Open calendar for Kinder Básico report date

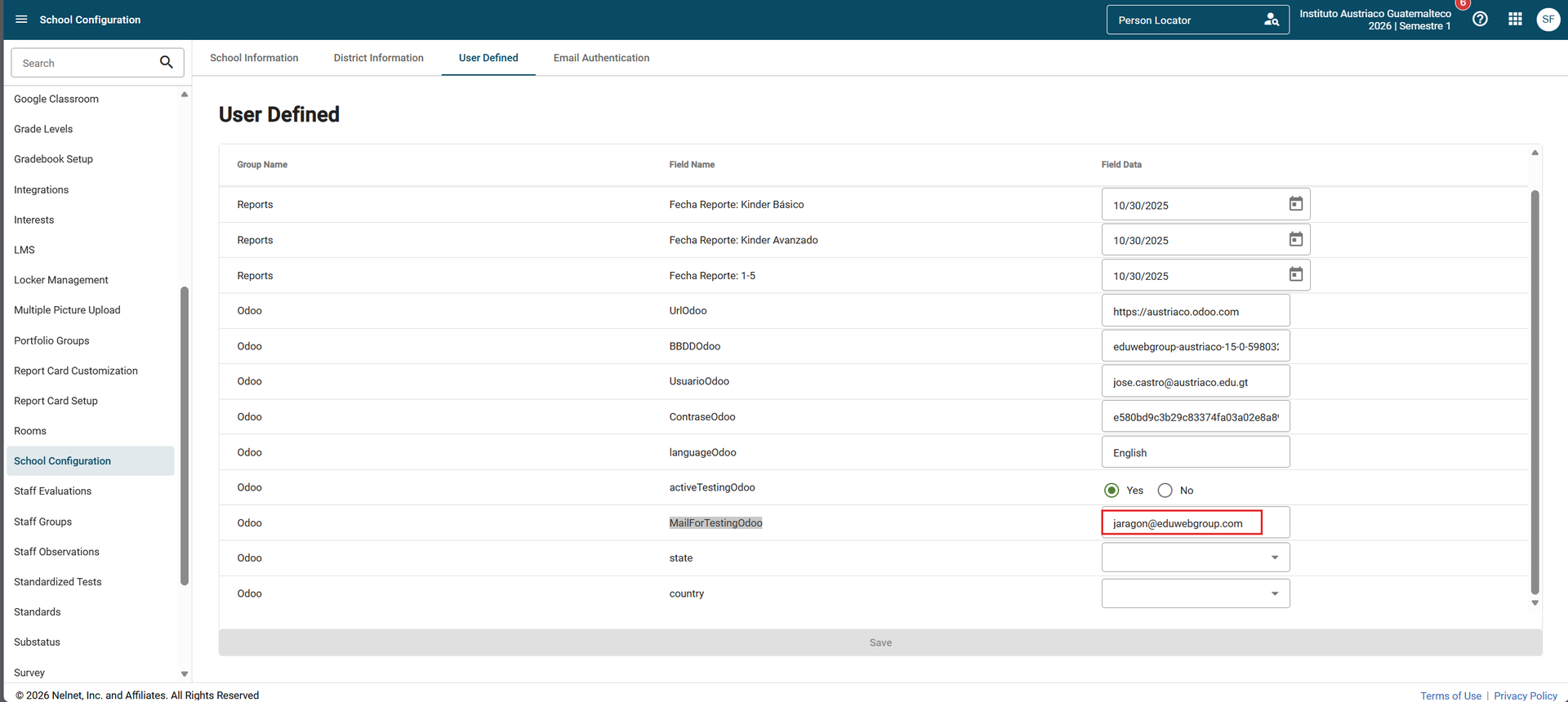click(x=1295, y=204)
